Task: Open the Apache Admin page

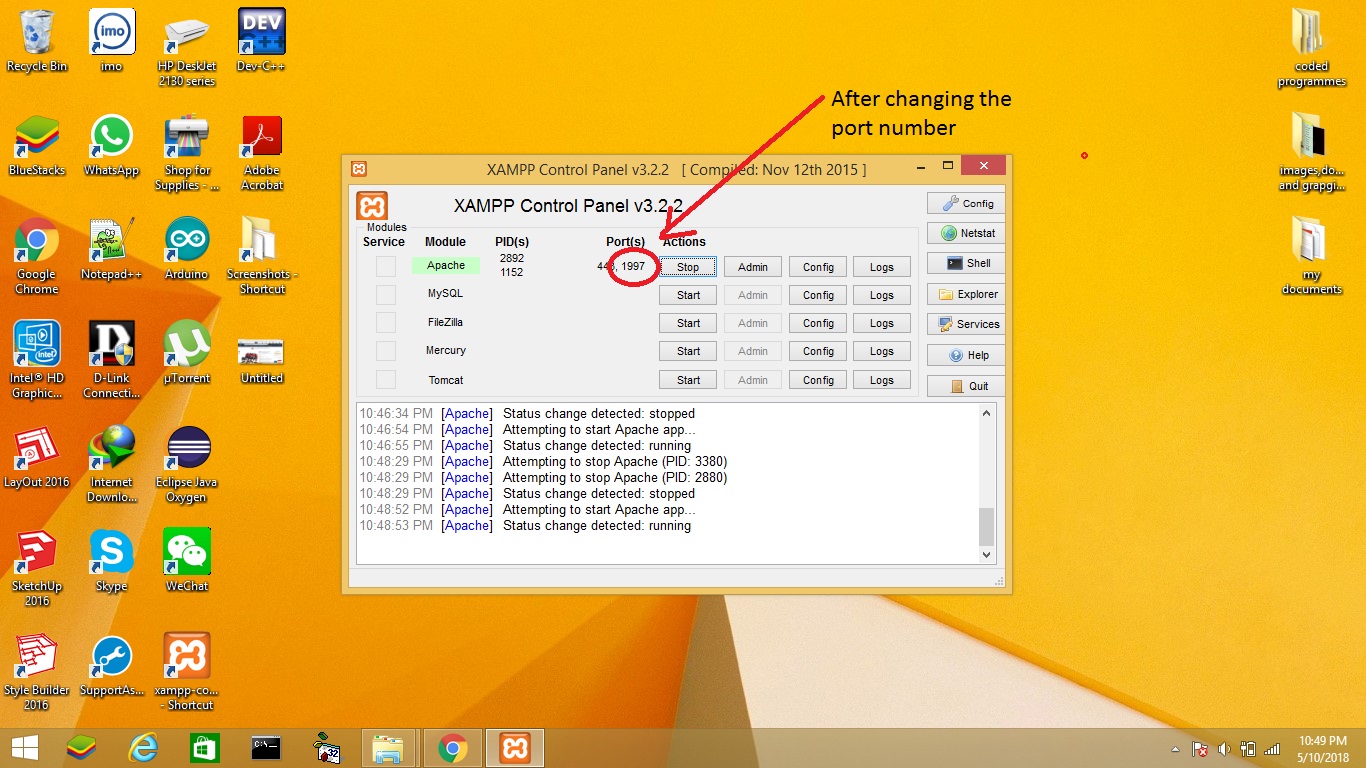Action: (753, 267)
